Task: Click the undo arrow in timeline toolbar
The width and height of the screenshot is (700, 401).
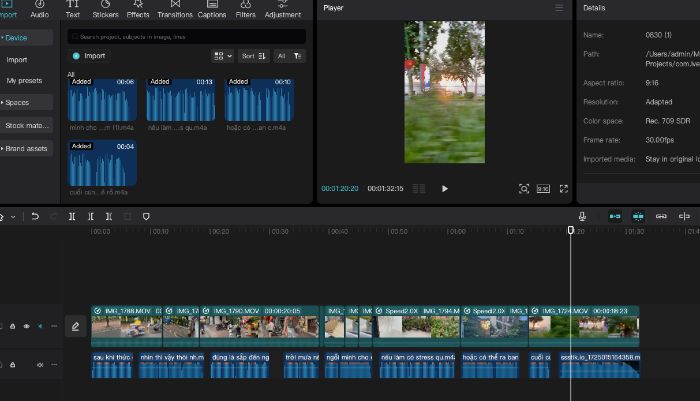Action: coord(35,217)
